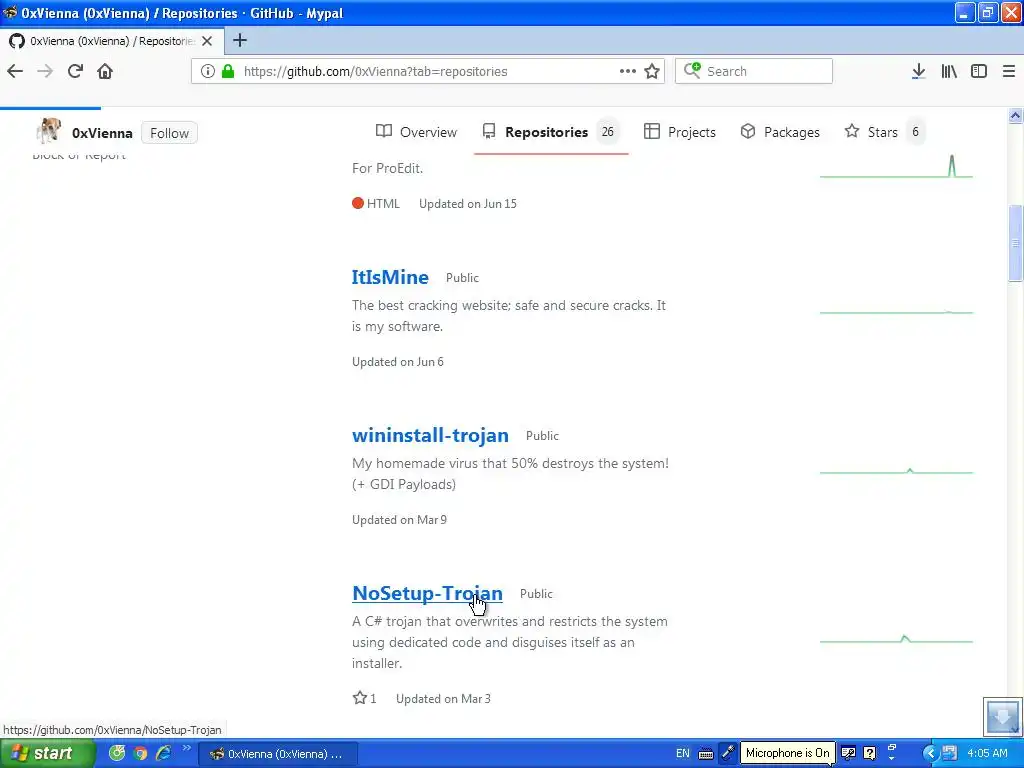
Task: Open the language bar options arrow
Action: click(x=892, y=758)
